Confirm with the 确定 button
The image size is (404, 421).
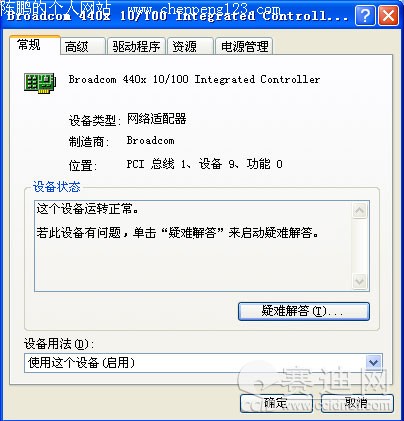pyautogui.click(x=276, y=403)
